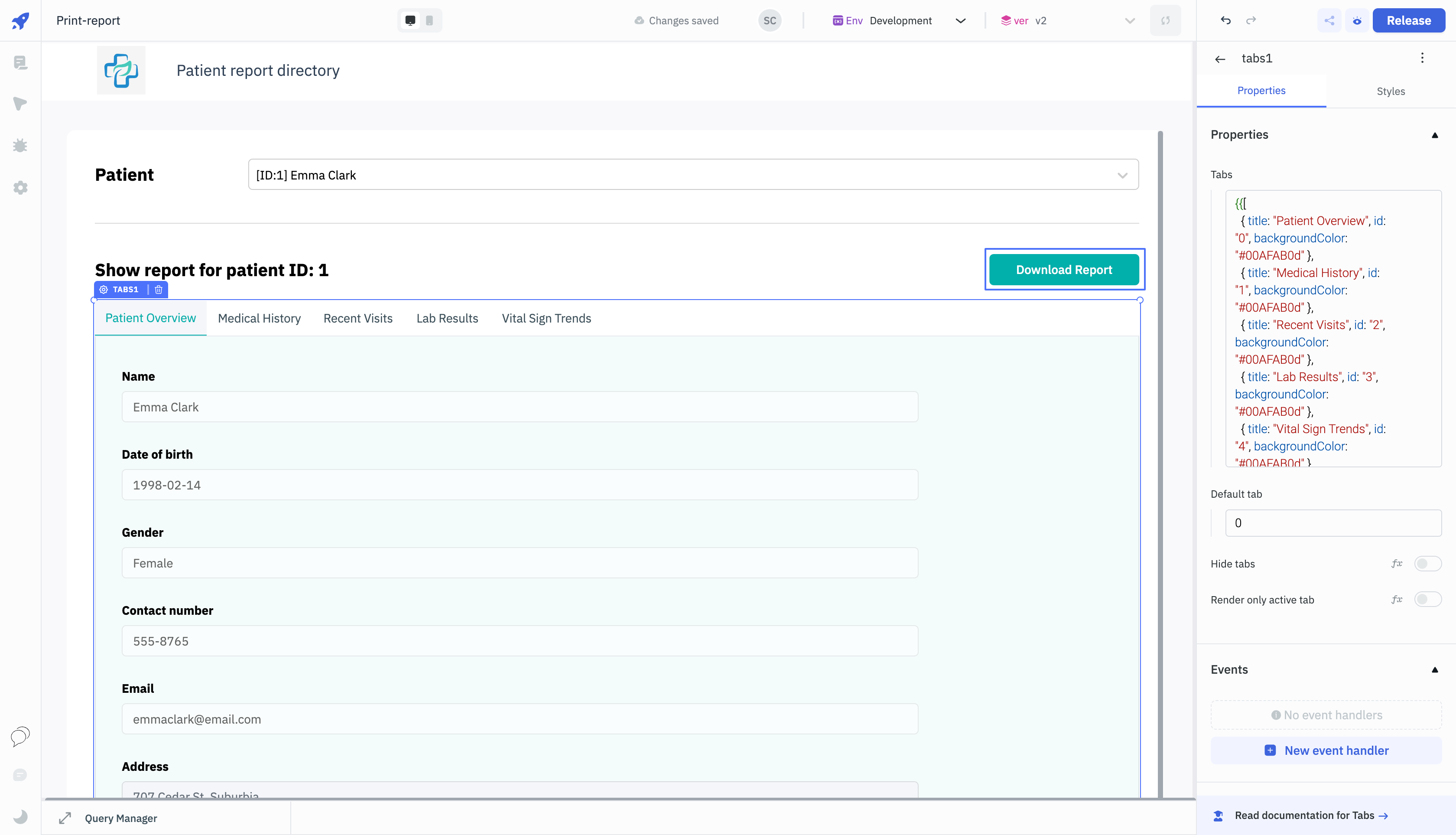
Task: Select the Lab Results tab
Action: click(447, 318)
